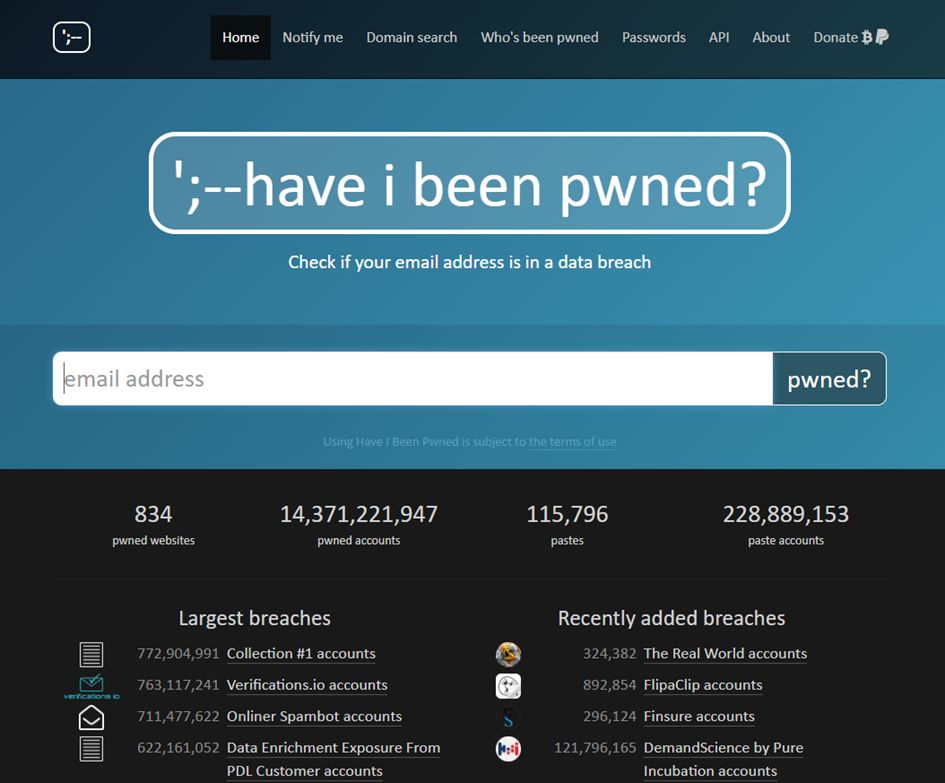Click the 296,124 count text
This screenshot has height=783, width=945.
[609, 716]
